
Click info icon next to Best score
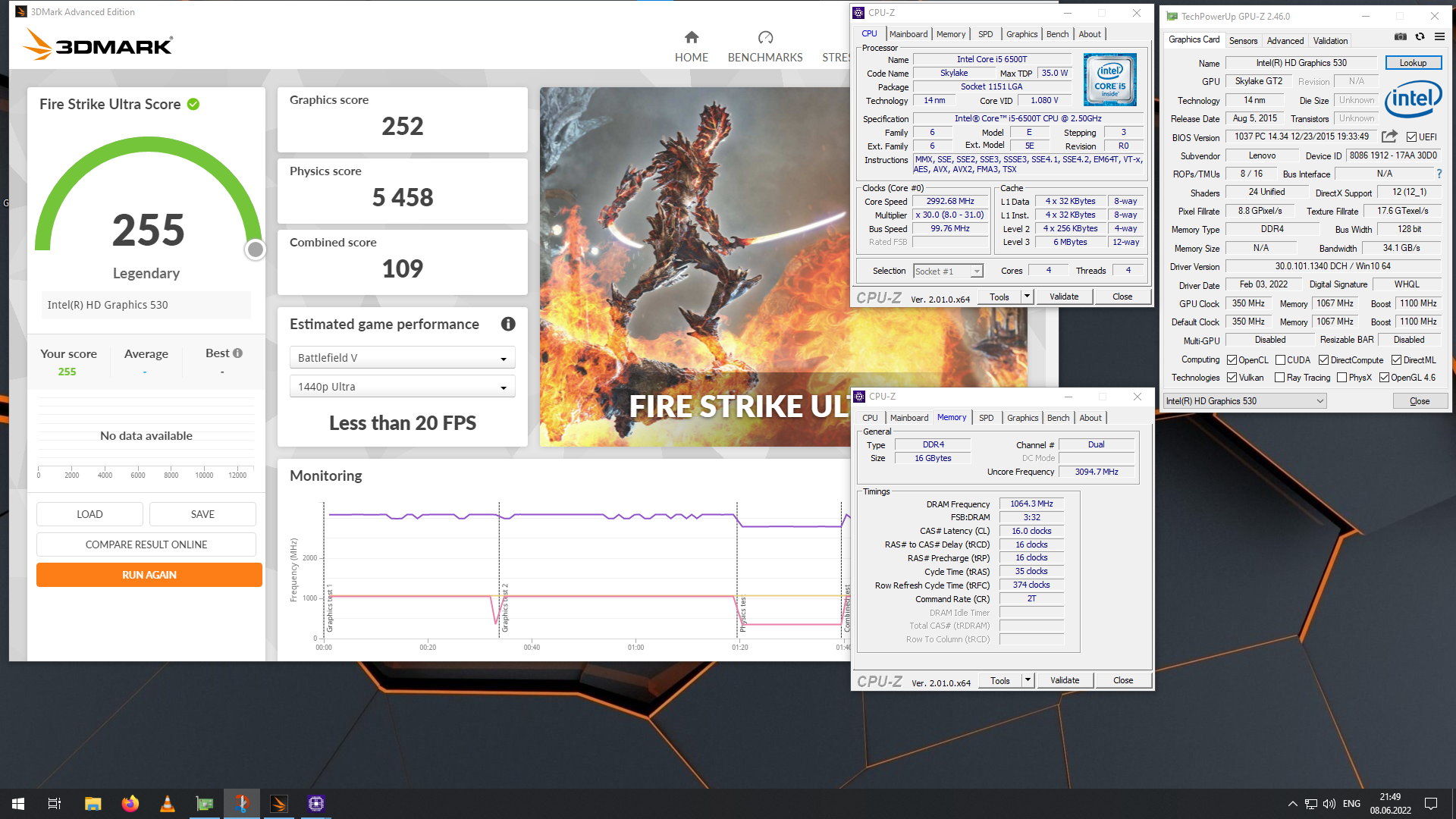(237, 353)
